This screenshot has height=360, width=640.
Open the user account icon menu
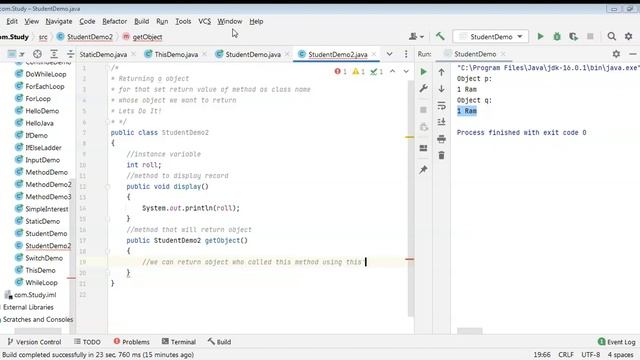pos(416,37)
